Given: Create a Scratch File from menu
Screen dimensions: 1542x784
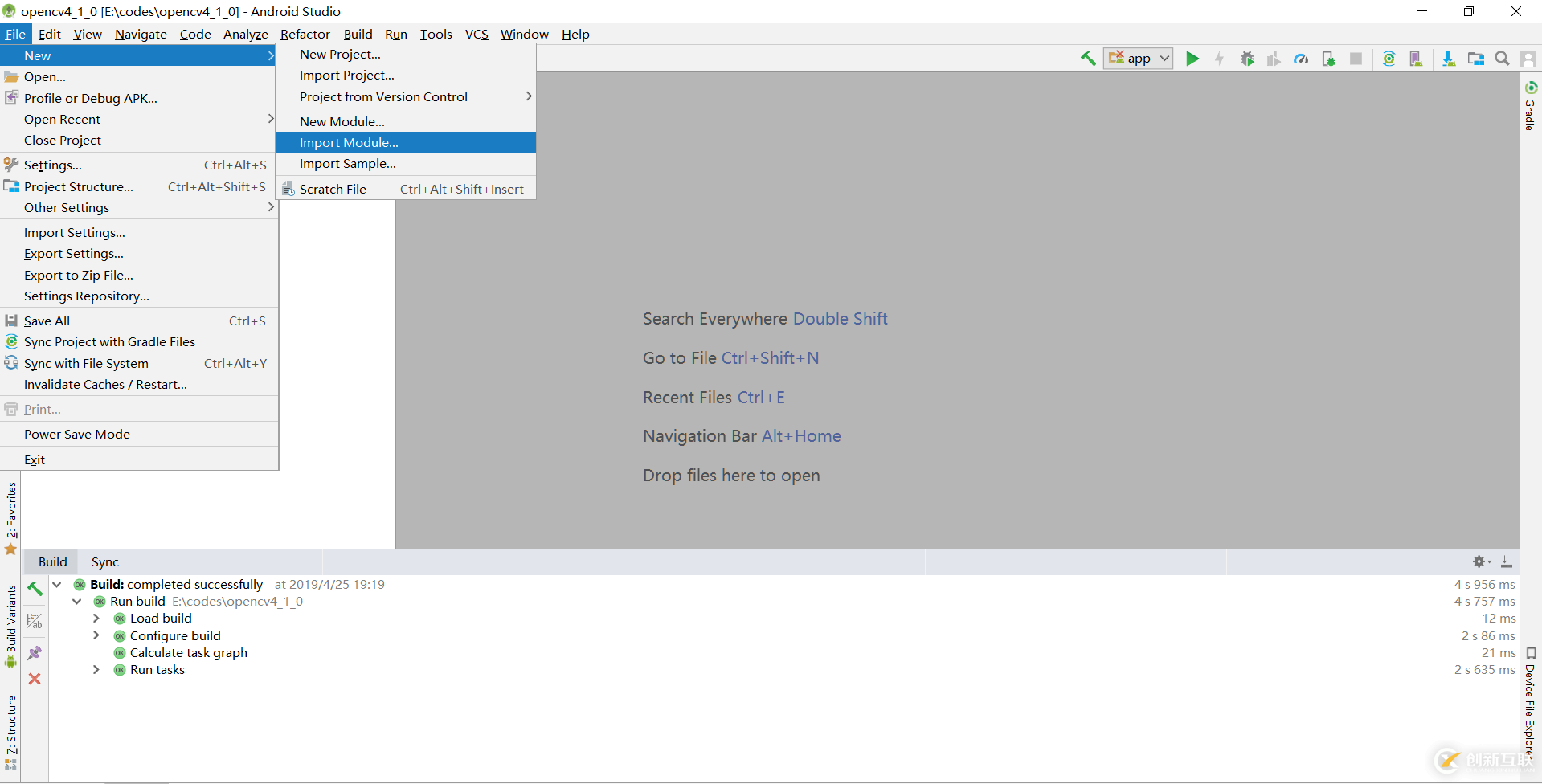Looking at the screenshot, I should (406, 189).
